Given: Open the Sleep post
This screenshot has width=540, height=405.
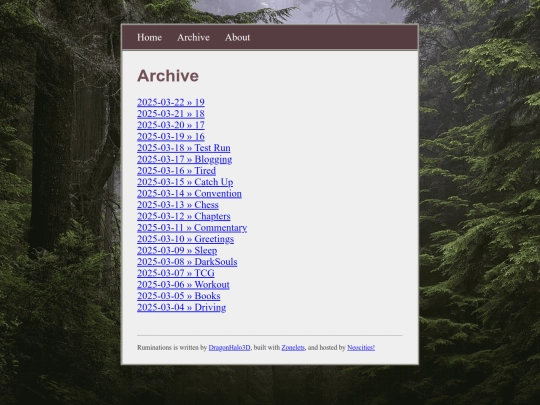Looking at the screenshot, I should pyautogui.click(x=177, y=250).
